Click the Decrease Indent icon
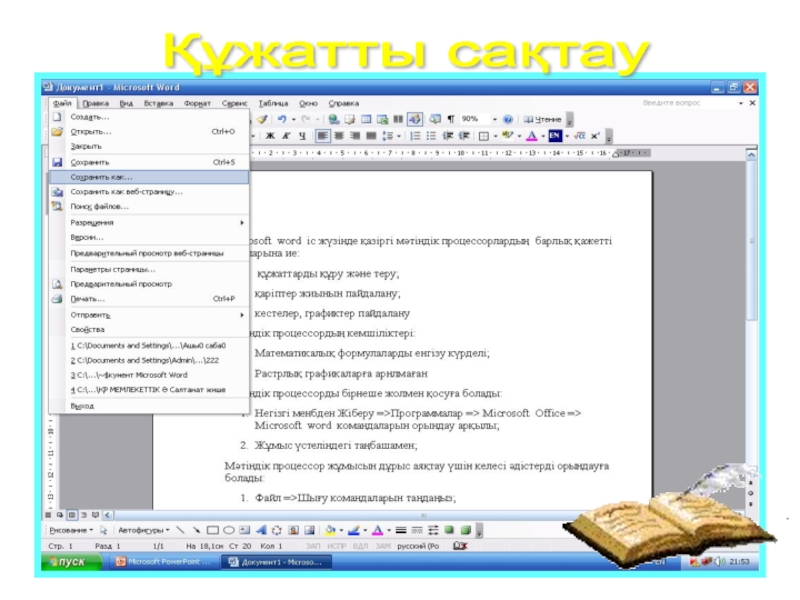This screenshot has width=800, height=600. click(448, 136)
